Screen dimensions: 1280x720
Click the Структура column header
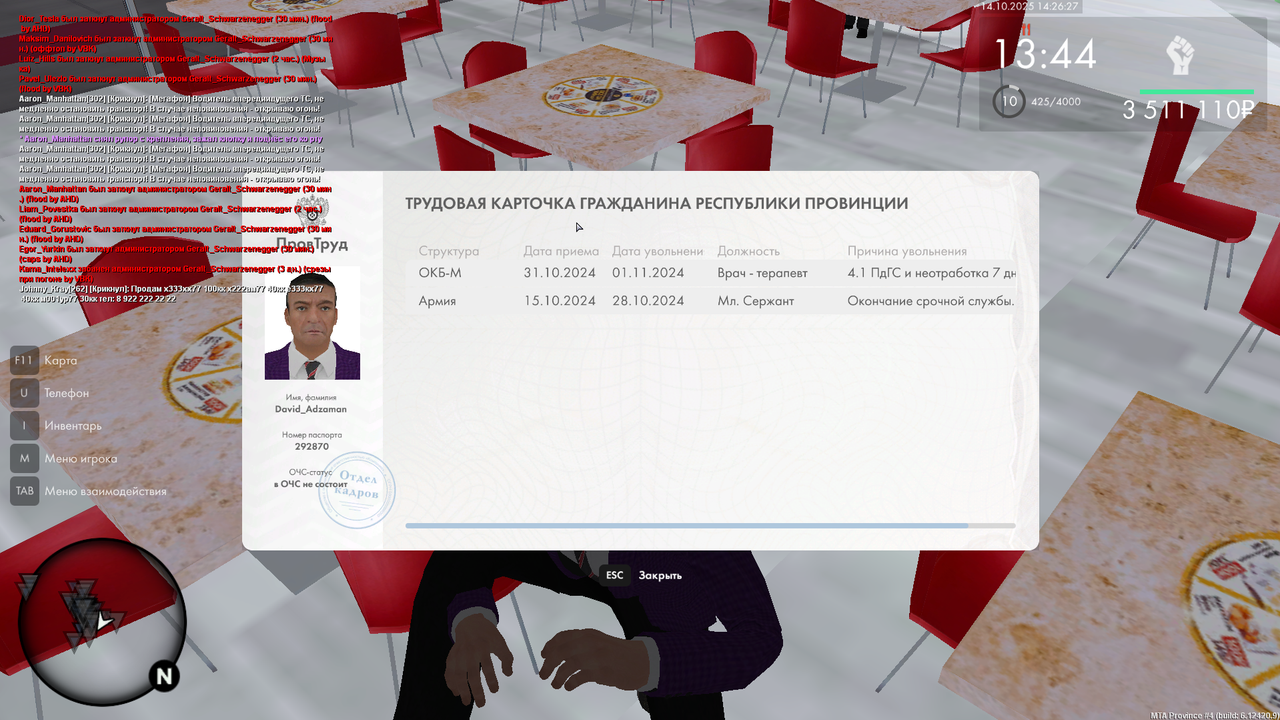(x=449, y=251)
